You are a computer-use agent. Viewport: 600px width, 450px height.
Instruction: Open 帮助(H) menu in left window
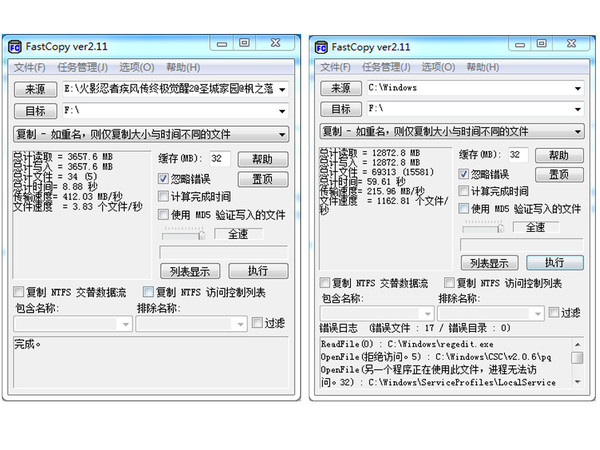tap(183, 68)
